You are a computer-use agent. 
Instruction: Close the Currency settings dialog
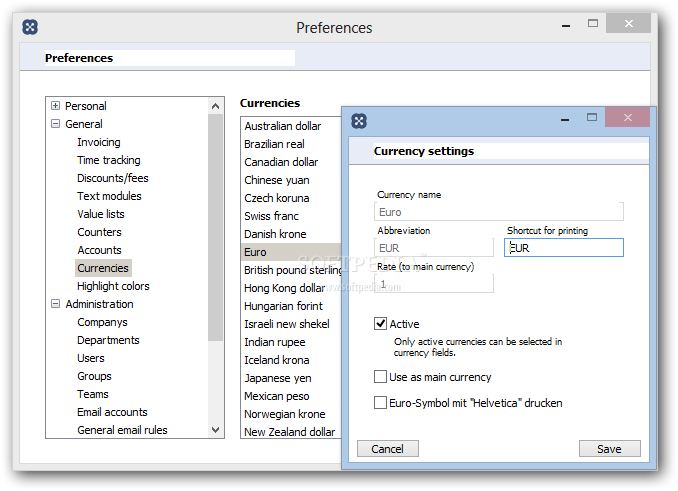pyautogui.click(x=627, y=117)
